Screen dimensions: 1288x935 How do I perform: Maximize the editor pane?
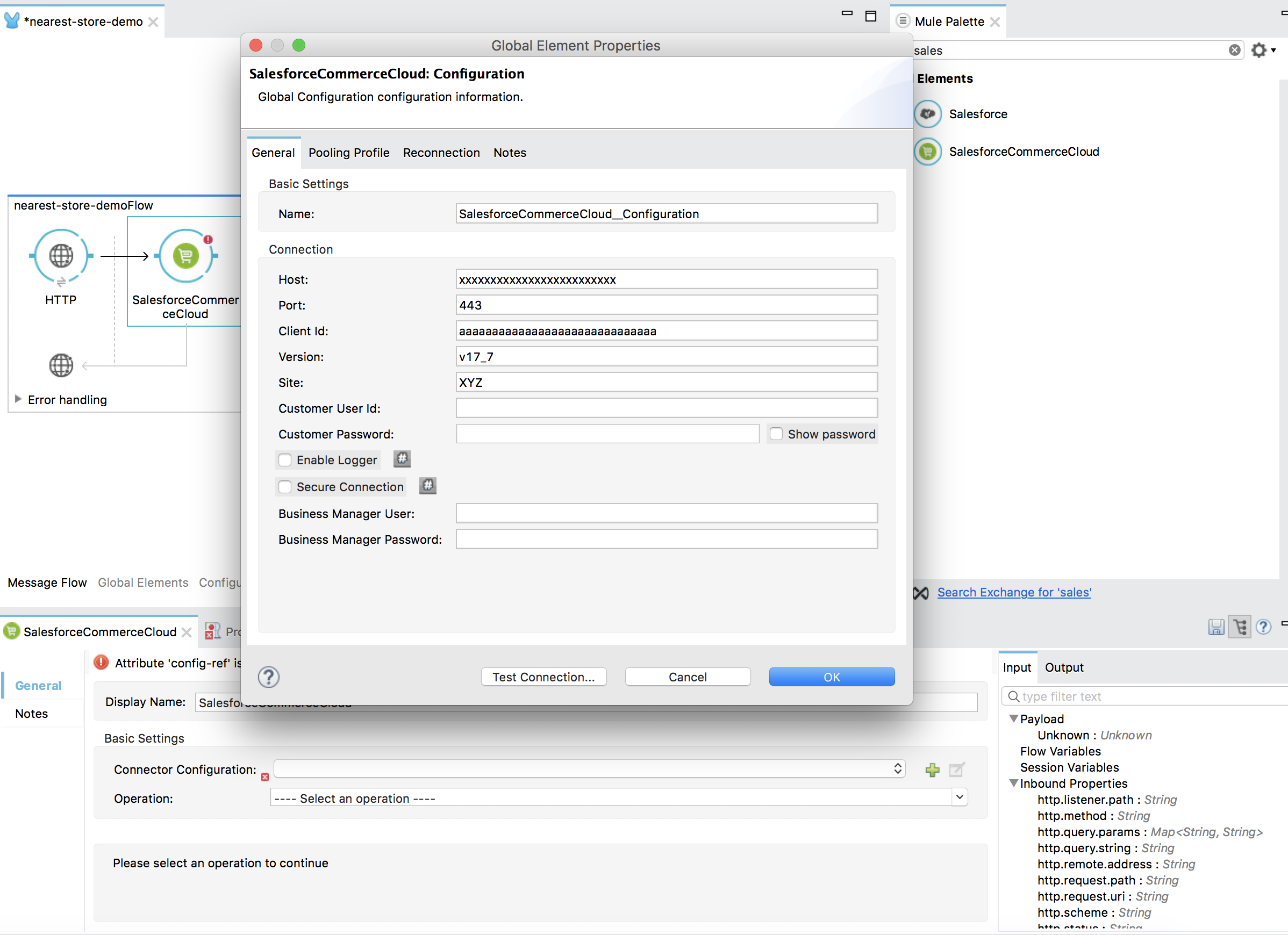pyautogui.click(x=871, y=16)
